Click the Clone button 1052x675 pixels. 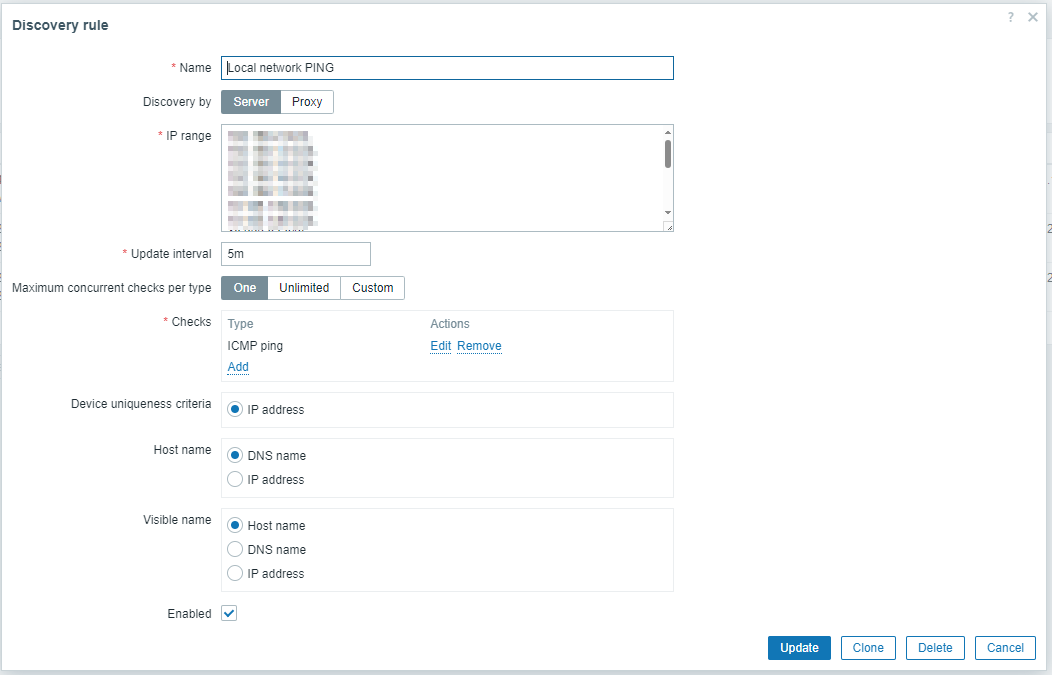tap(868, 647)
